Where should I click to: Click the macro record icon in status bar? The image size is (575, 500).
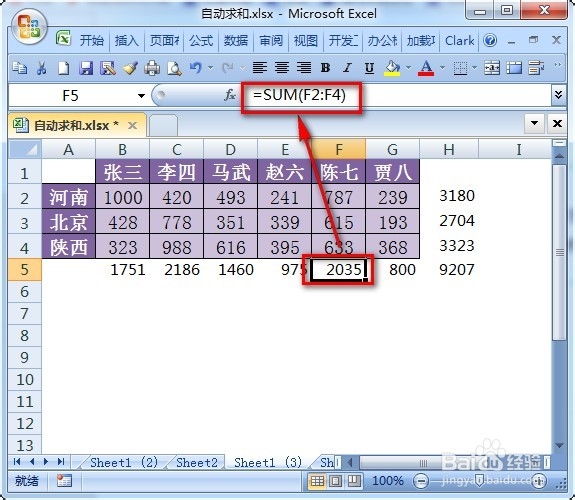click(x=64, y=481)
